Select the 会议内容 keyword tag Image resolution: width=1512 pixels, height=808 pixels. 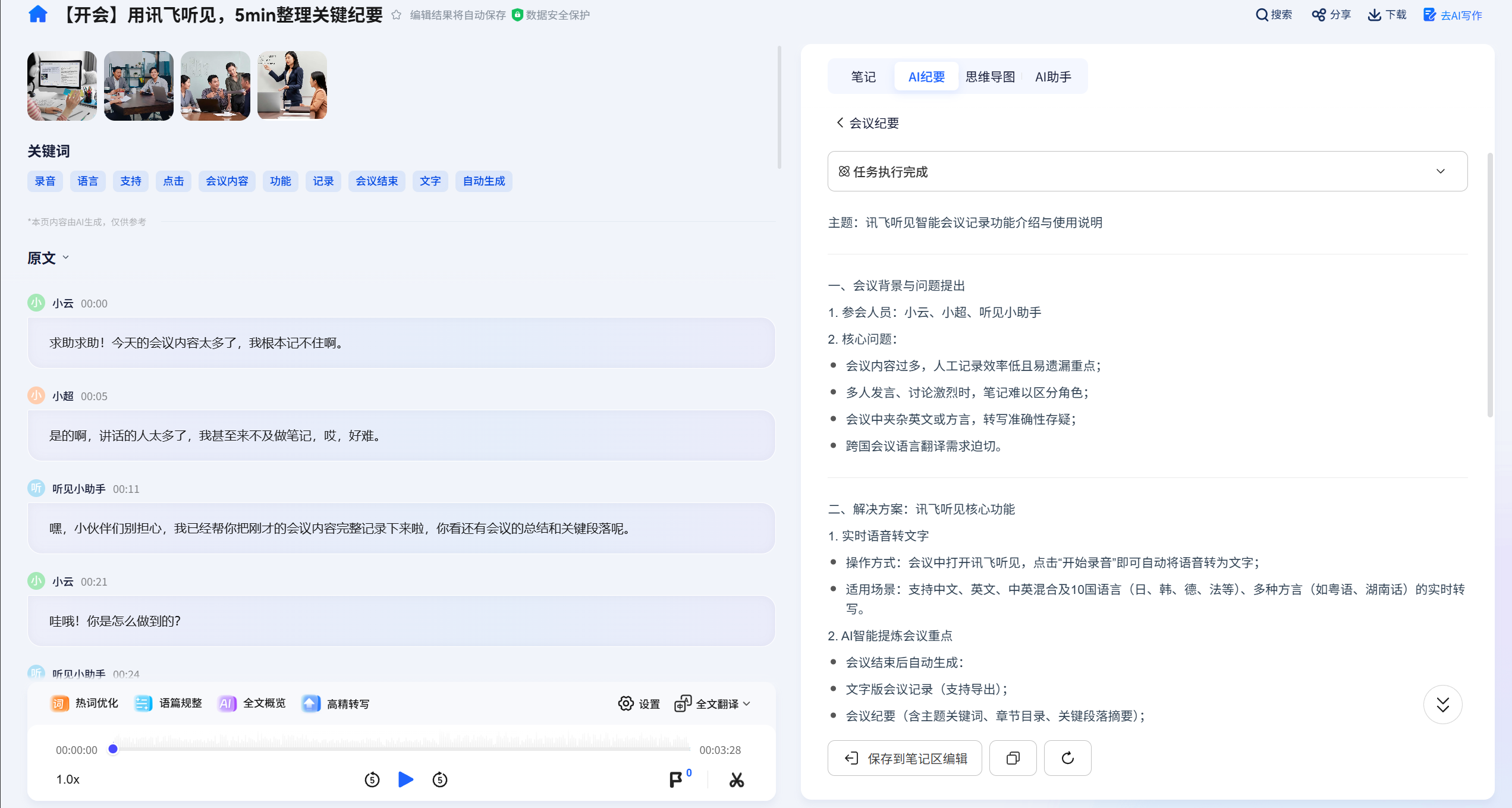[x=227, y=181]
